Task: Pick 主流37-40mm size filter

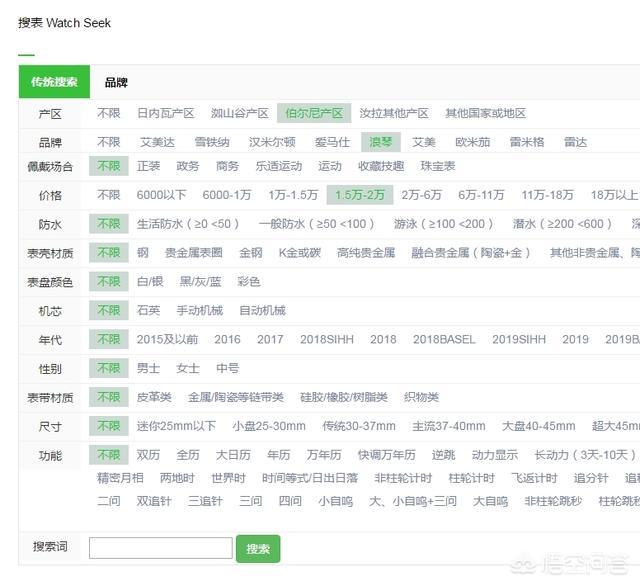Action: point(449,427)
